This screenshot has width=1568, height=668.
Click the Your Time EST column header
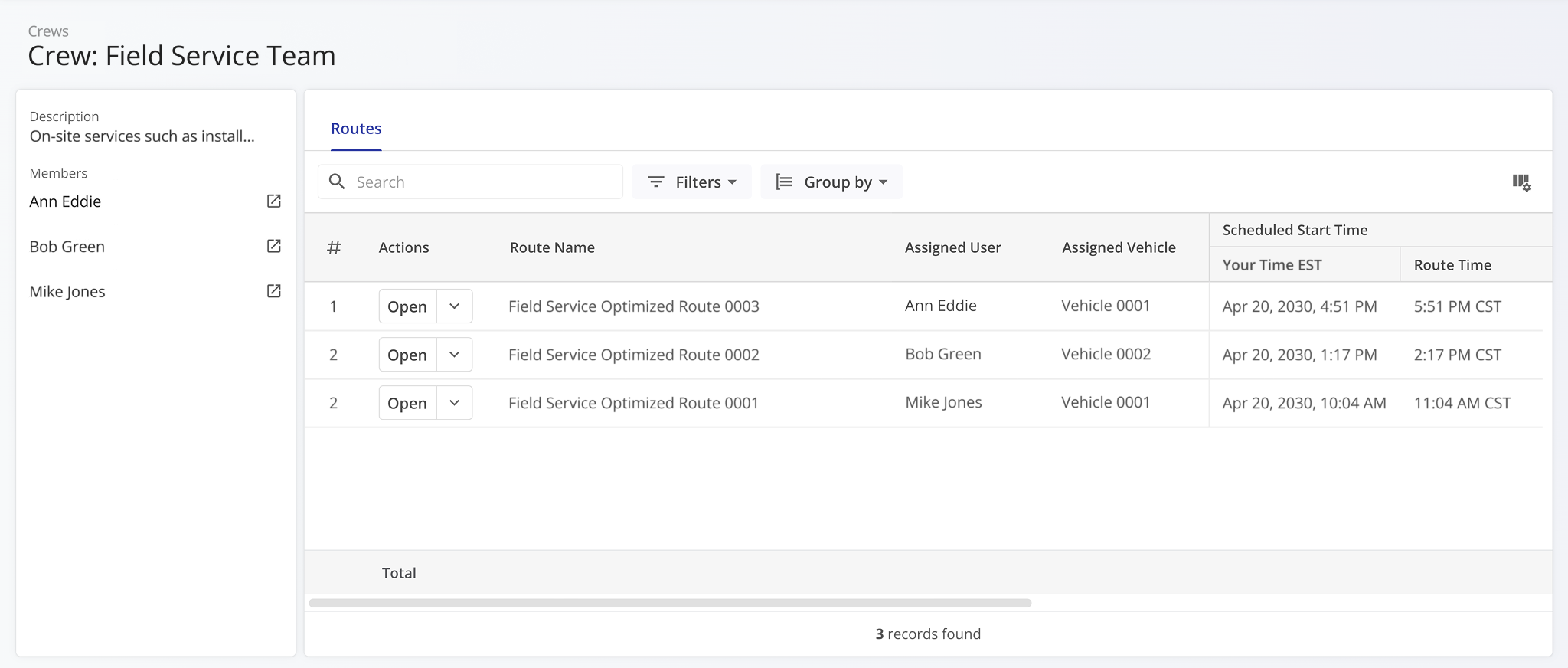(1272, 265)
